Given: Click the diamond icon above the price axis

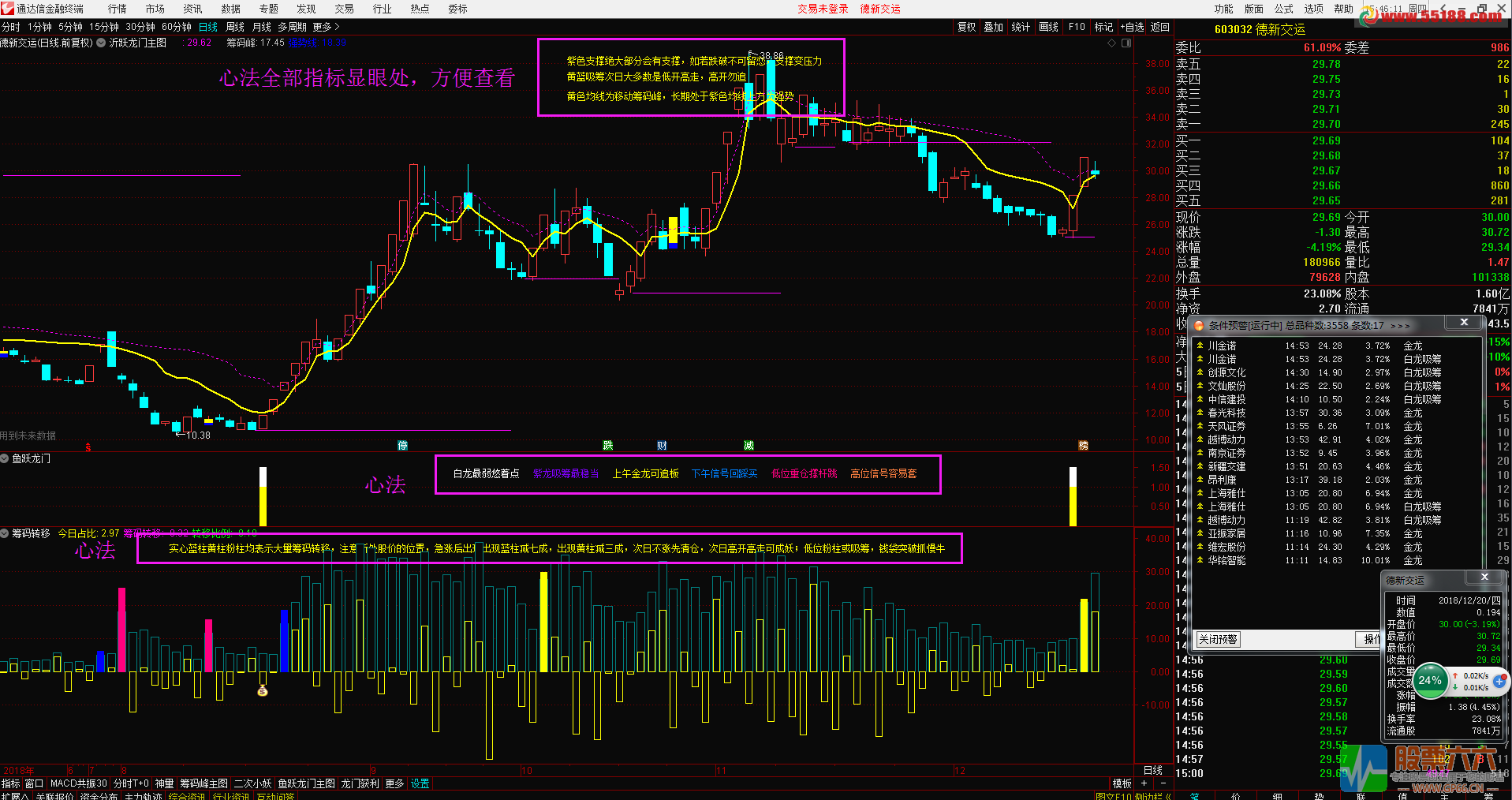Looking at the screenshot, I should (1112, 43).
